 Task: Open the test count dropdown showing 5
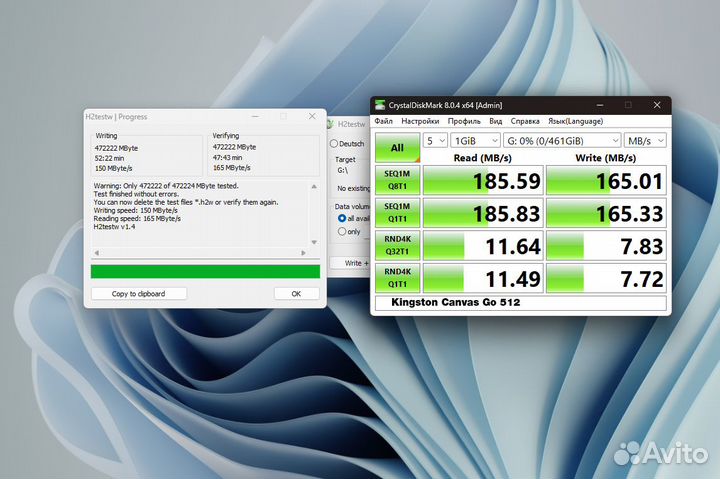(435, 141)
